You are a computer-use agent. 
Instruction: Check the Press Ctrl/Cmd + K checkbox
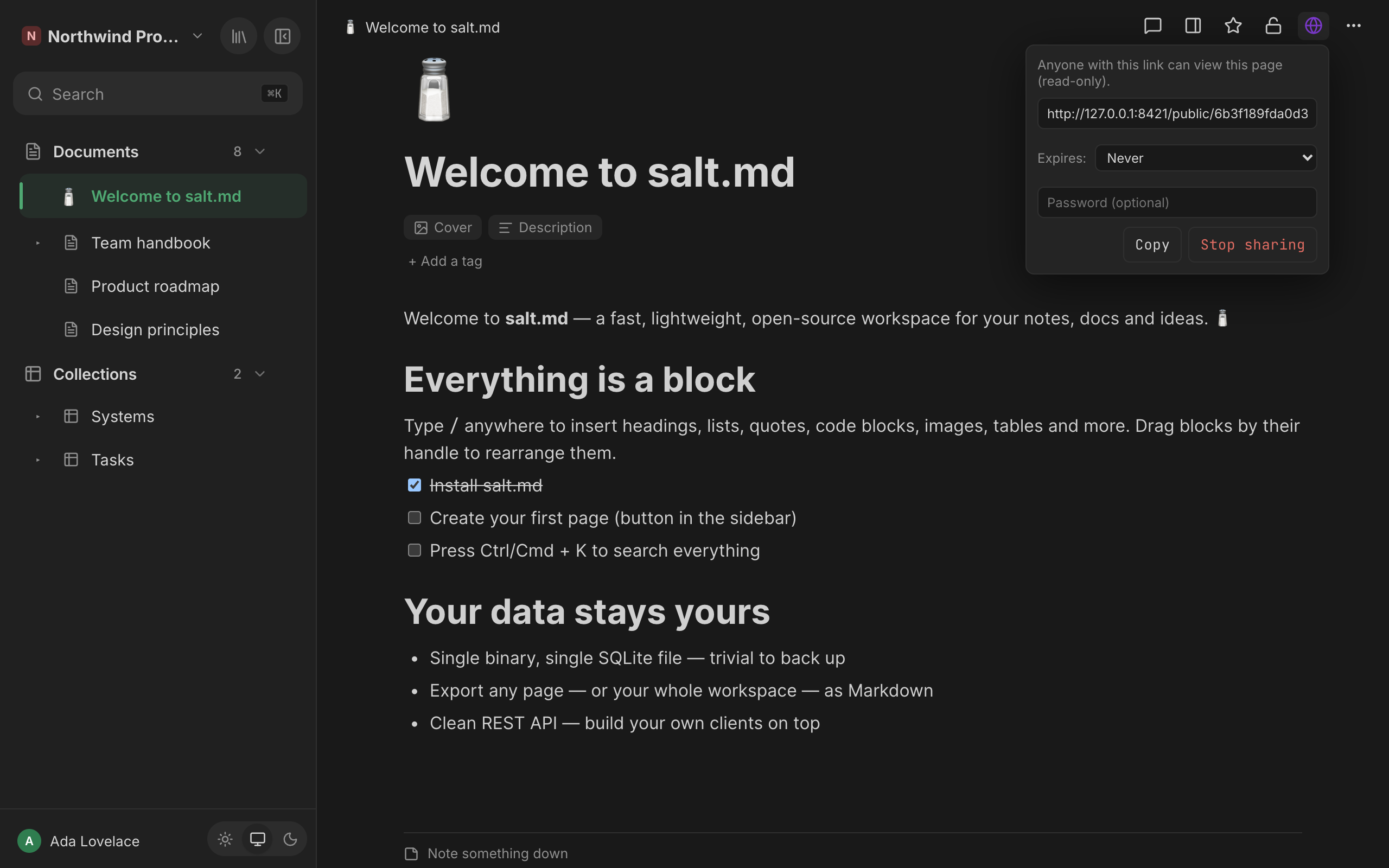coord(415,551)
